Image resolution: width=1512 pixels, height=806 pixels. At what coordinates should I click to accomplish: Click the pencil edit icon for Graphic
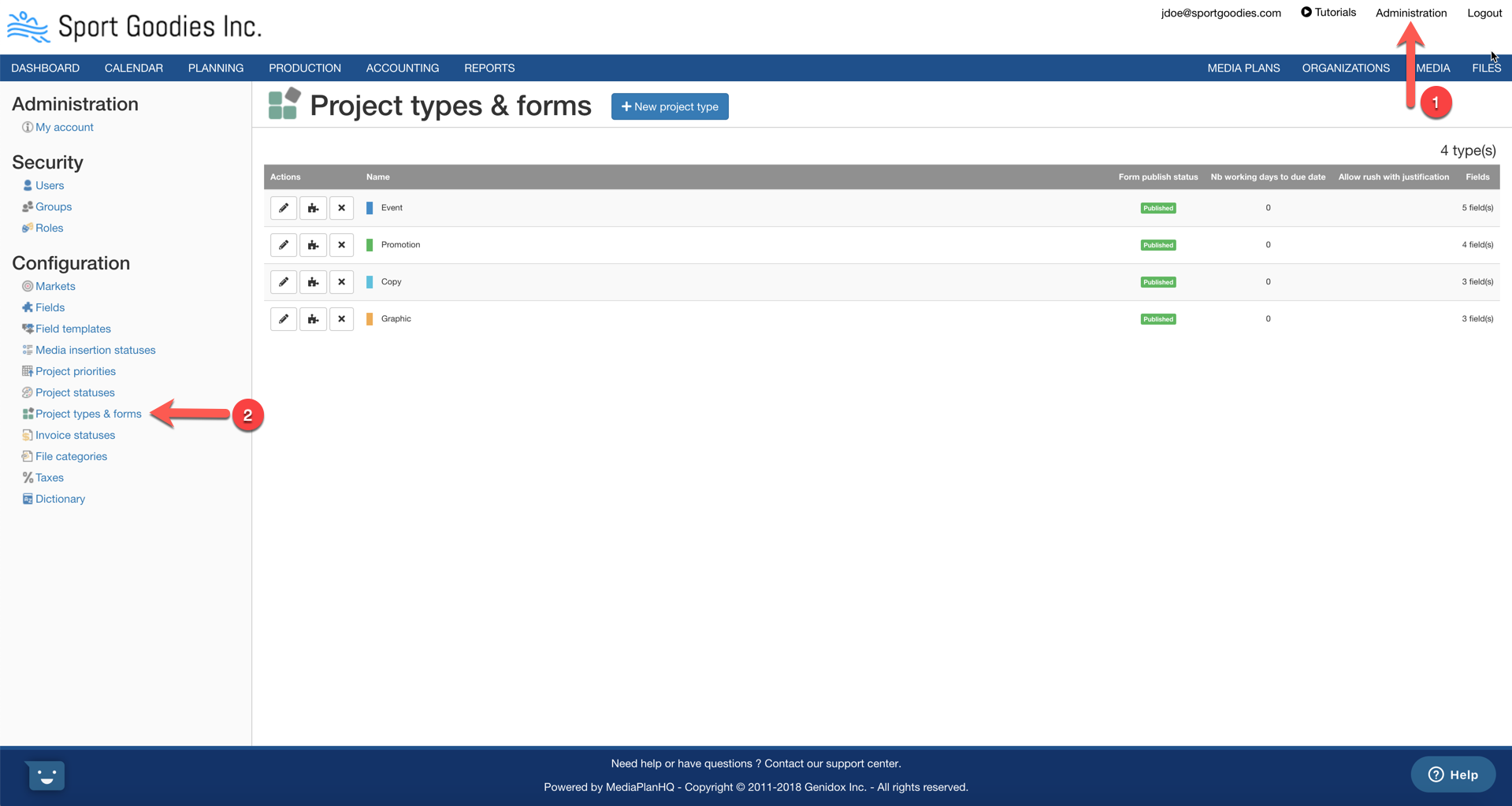point(283,318)
